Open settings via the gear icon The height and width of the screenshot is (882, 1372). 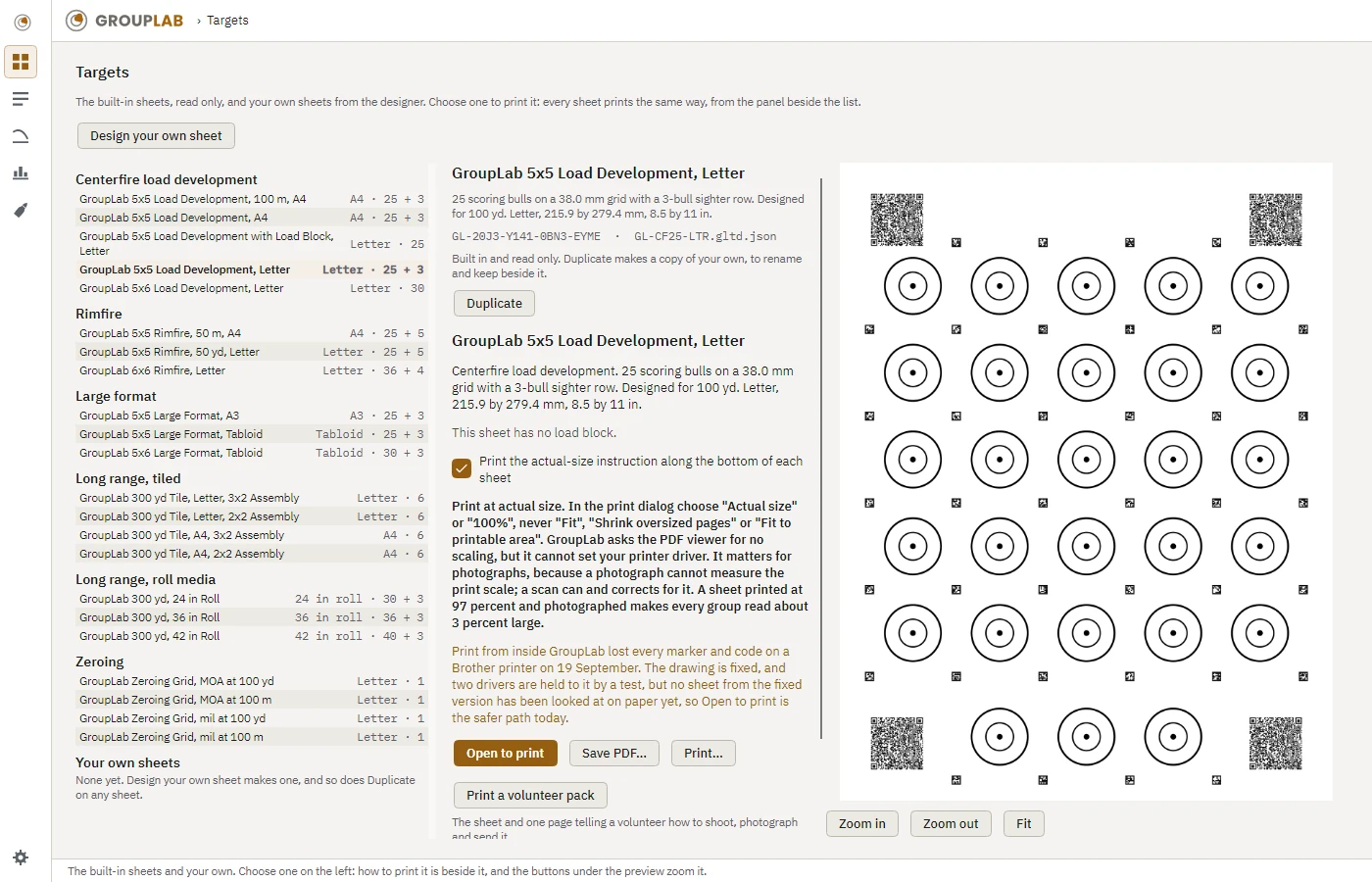pyautogui.click(x=21, y=857)
